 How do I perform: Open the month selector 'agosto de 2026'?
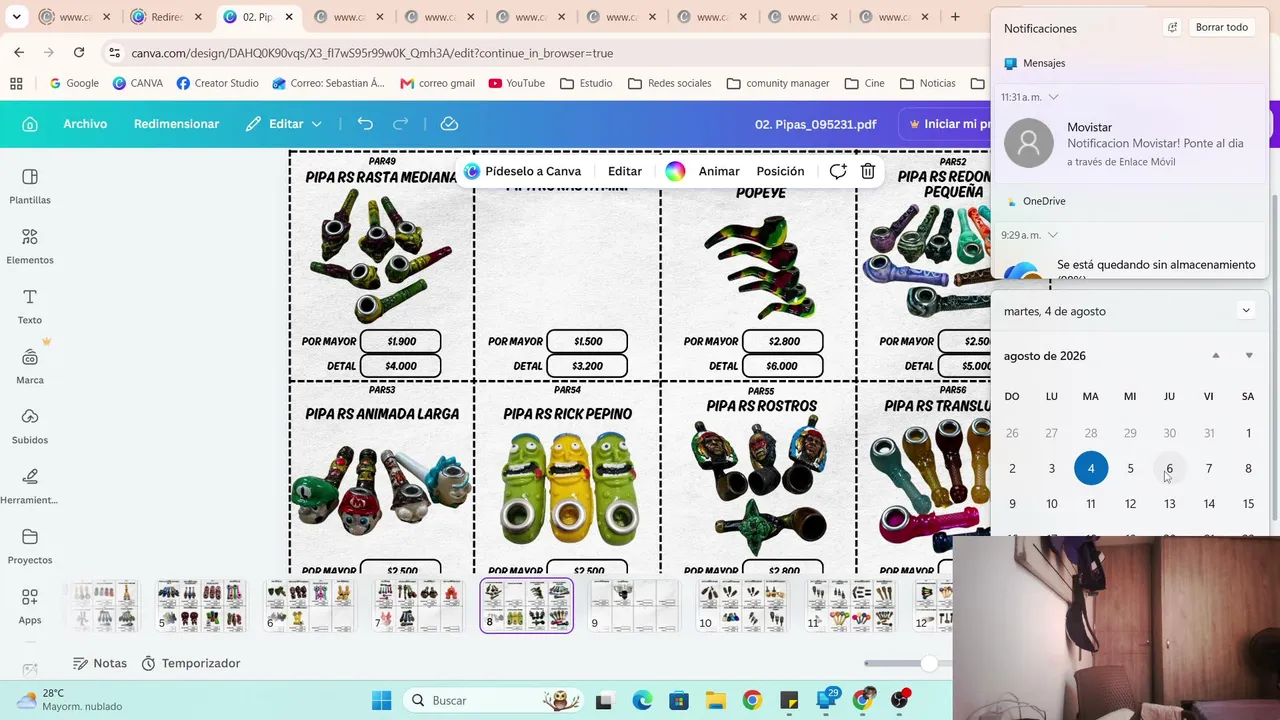pyautogui.click(x=1045, y=356)
